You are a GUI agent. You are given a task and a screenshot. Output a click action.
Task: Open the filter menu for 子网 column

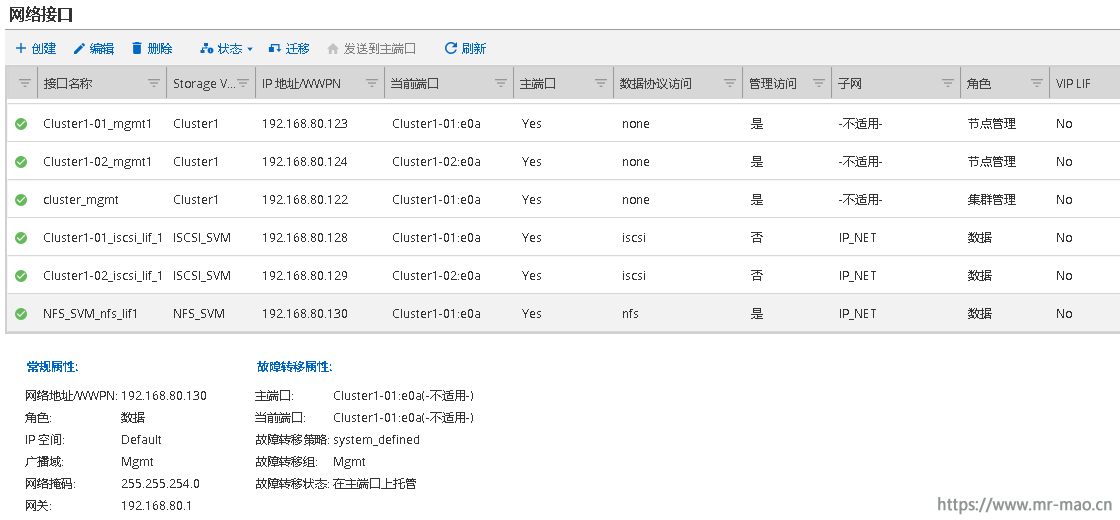(x=948, y=83)
